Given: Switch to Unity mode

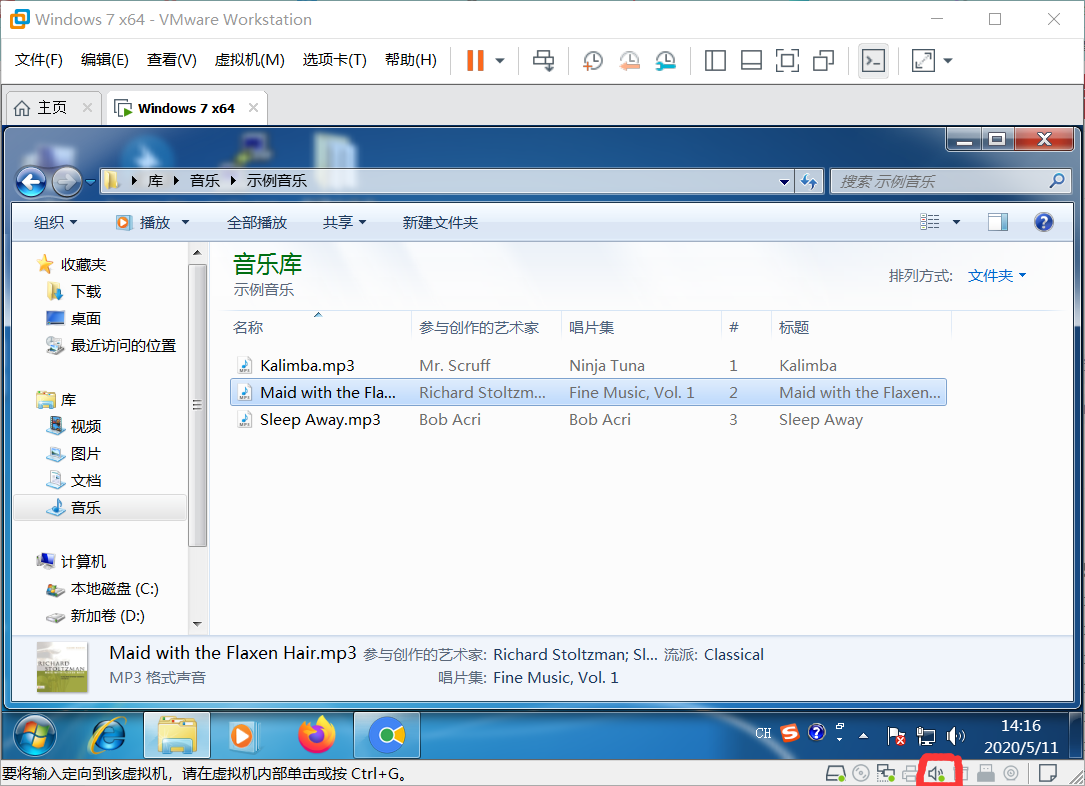Looking at the screenshot, I should 823,61.
